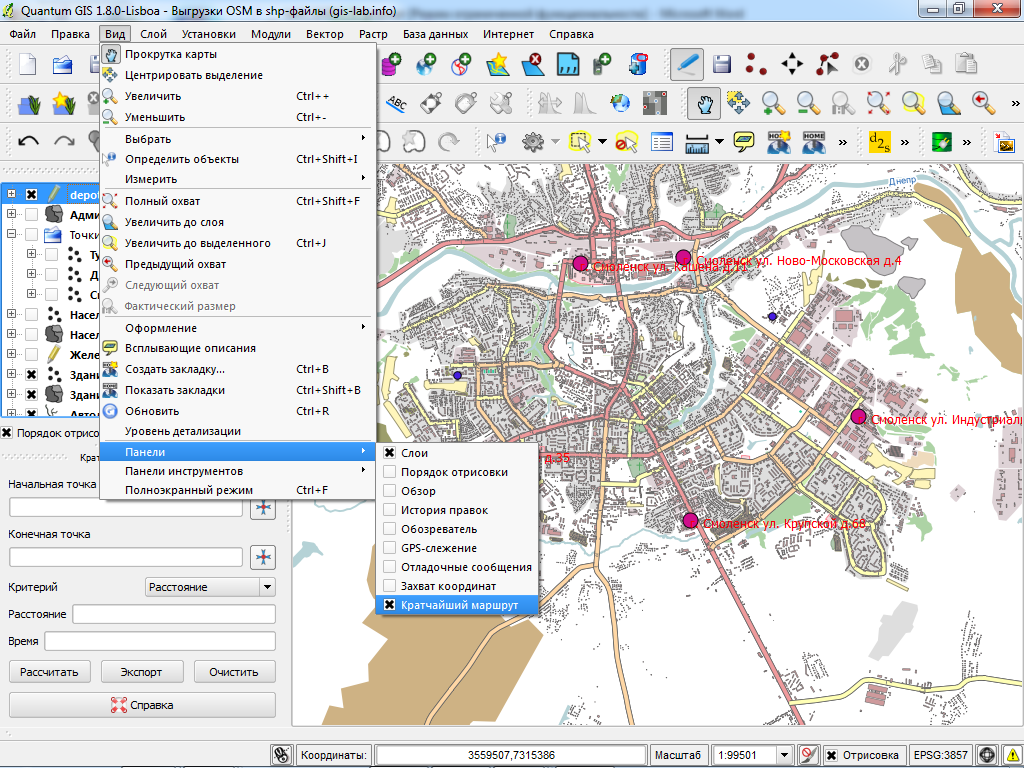Select the Add point feature tool

(756, 64)
